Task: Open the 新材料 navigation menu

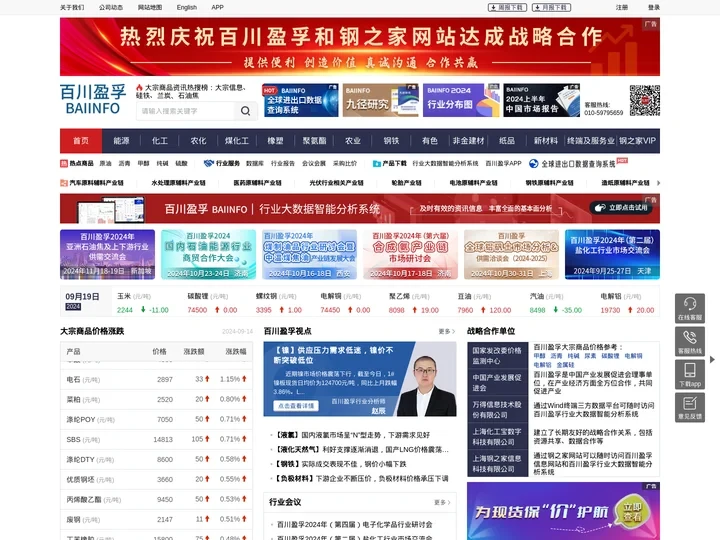Action: tap(546, 141)
